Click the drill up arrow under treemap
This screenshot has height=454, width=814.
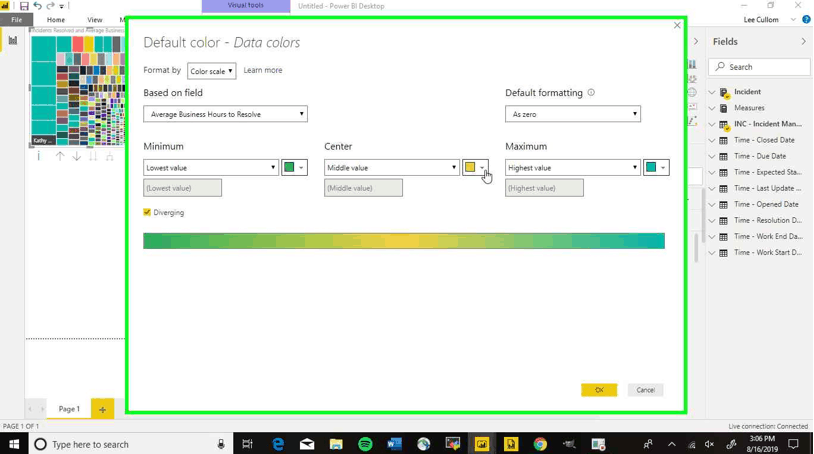pos(60,156)
